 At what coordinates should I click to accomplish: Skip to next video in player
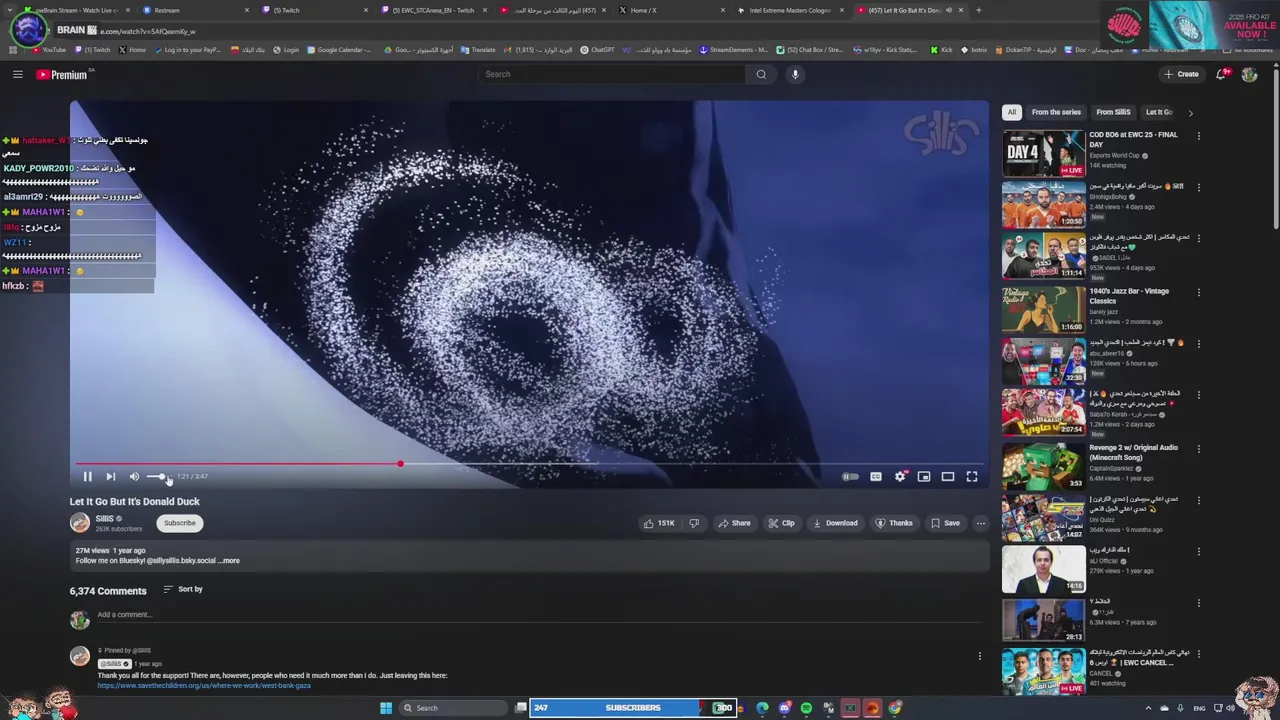111,477
